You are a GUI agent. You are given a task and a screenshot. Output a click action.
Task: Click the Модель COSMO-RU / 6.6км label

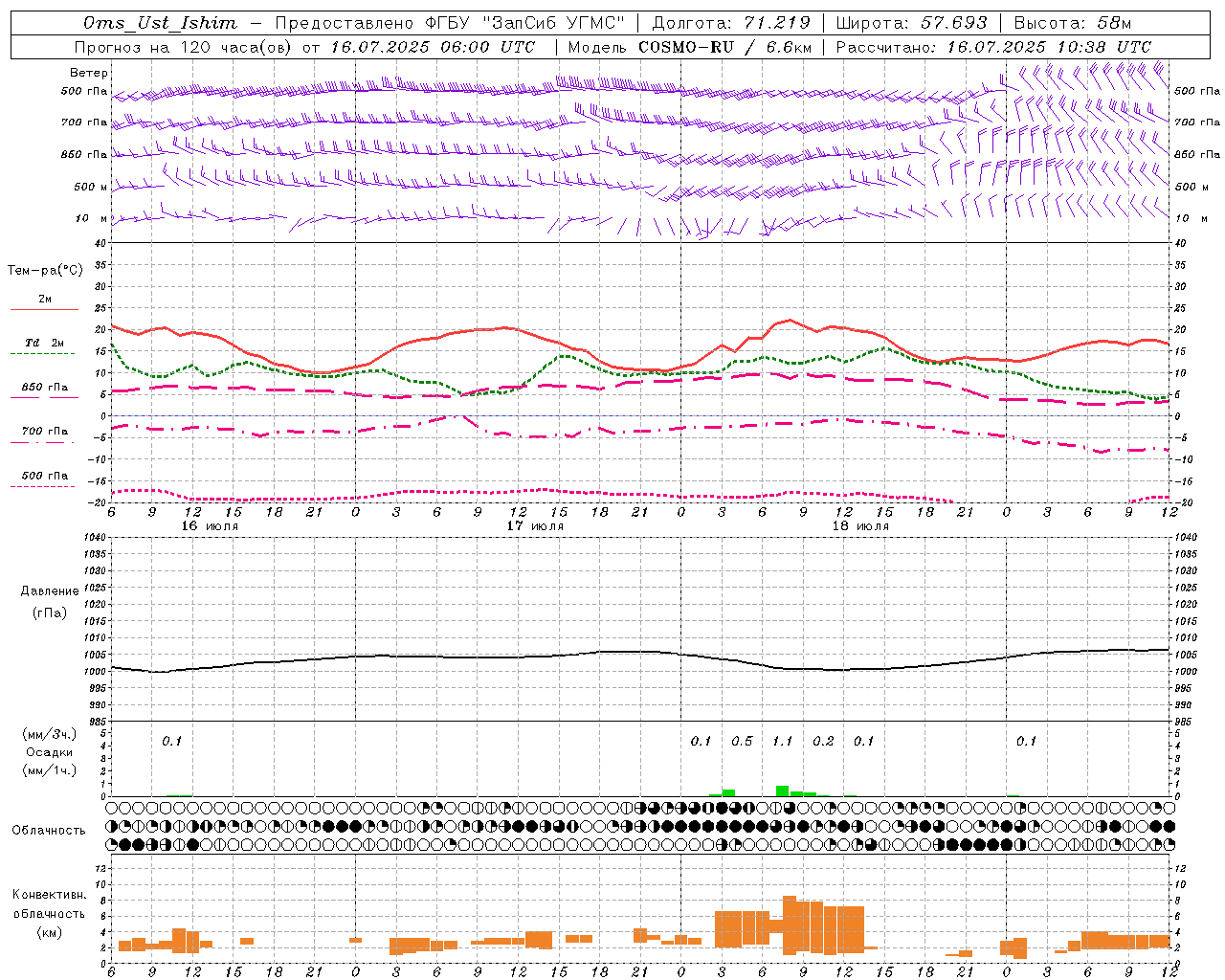(x=690, y=47)
